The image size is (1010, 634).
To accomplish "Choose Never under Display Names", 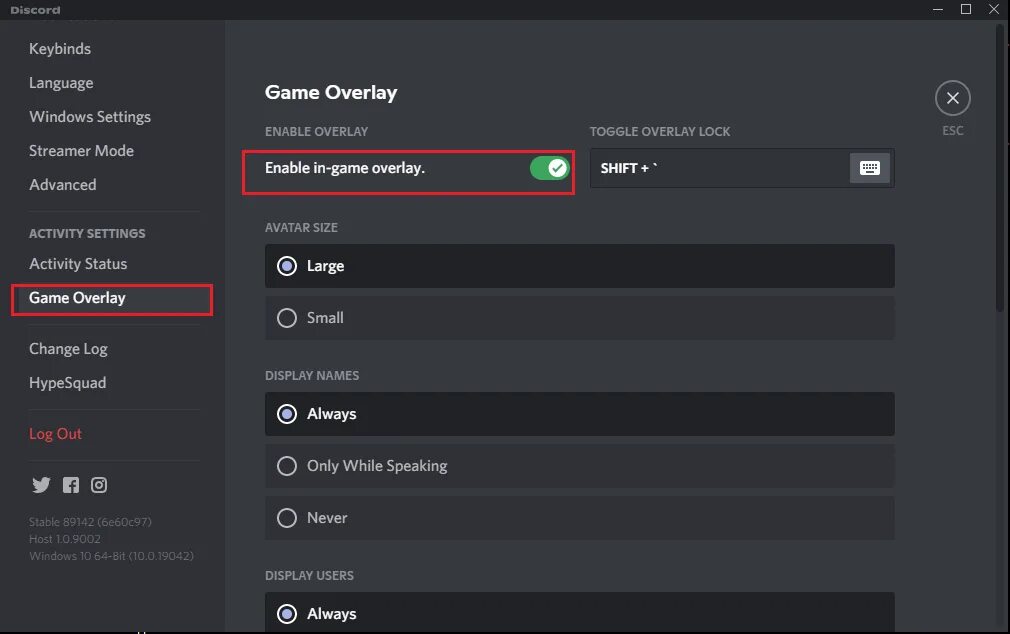I will (x=579, y=518).
